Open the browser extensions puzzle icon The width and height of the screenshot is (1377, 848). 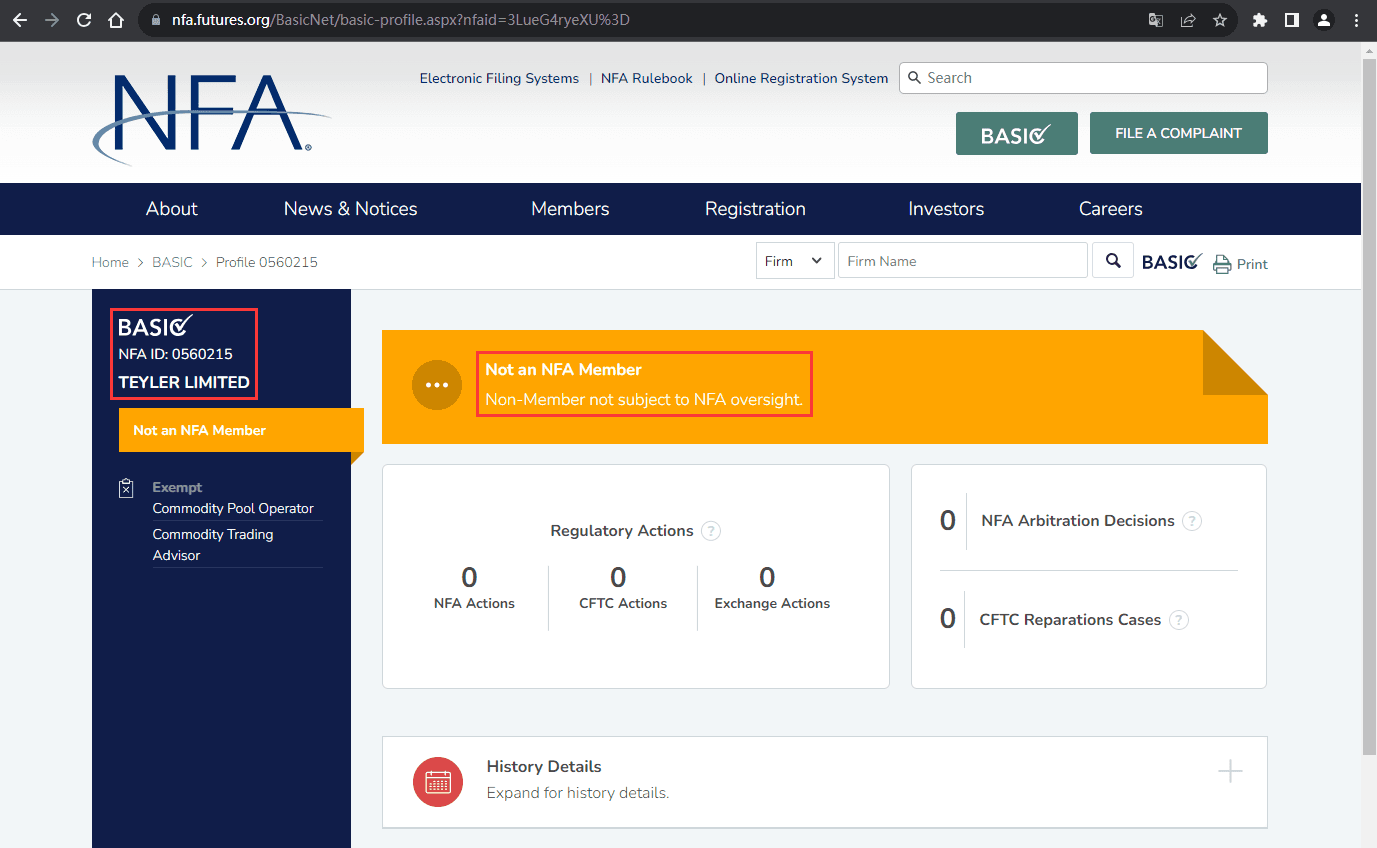click(1260, 20)
